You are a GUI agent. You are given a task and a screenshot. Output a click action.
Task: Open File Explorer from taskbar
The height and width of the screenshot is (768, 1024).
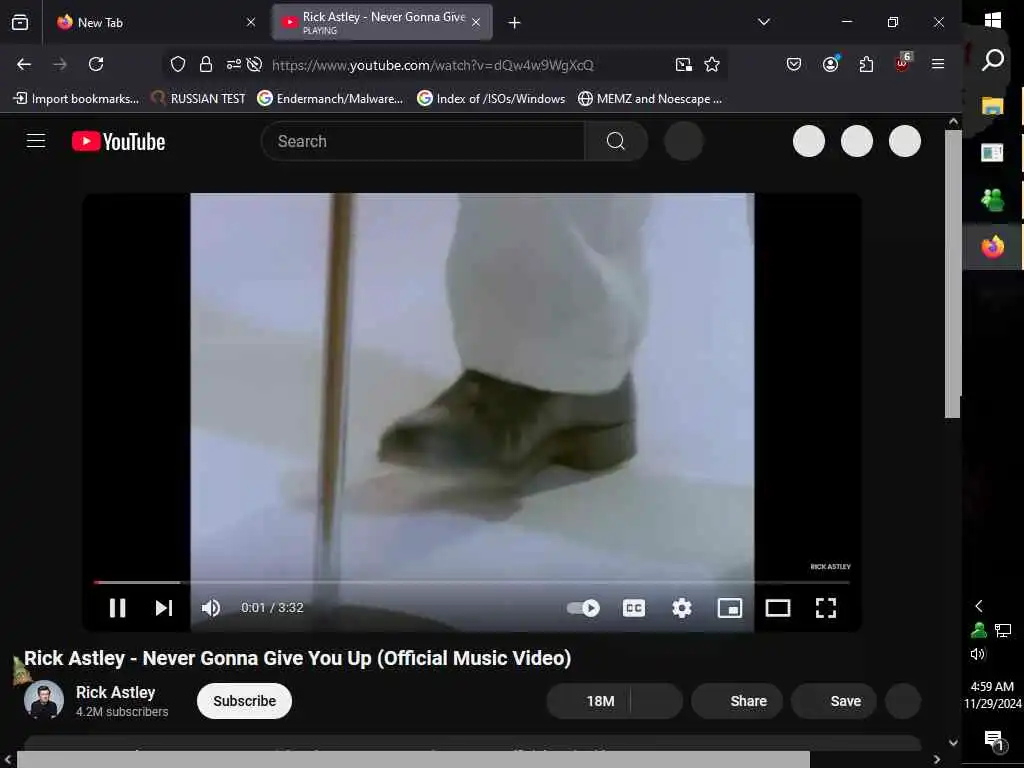(x=993, y=106)
